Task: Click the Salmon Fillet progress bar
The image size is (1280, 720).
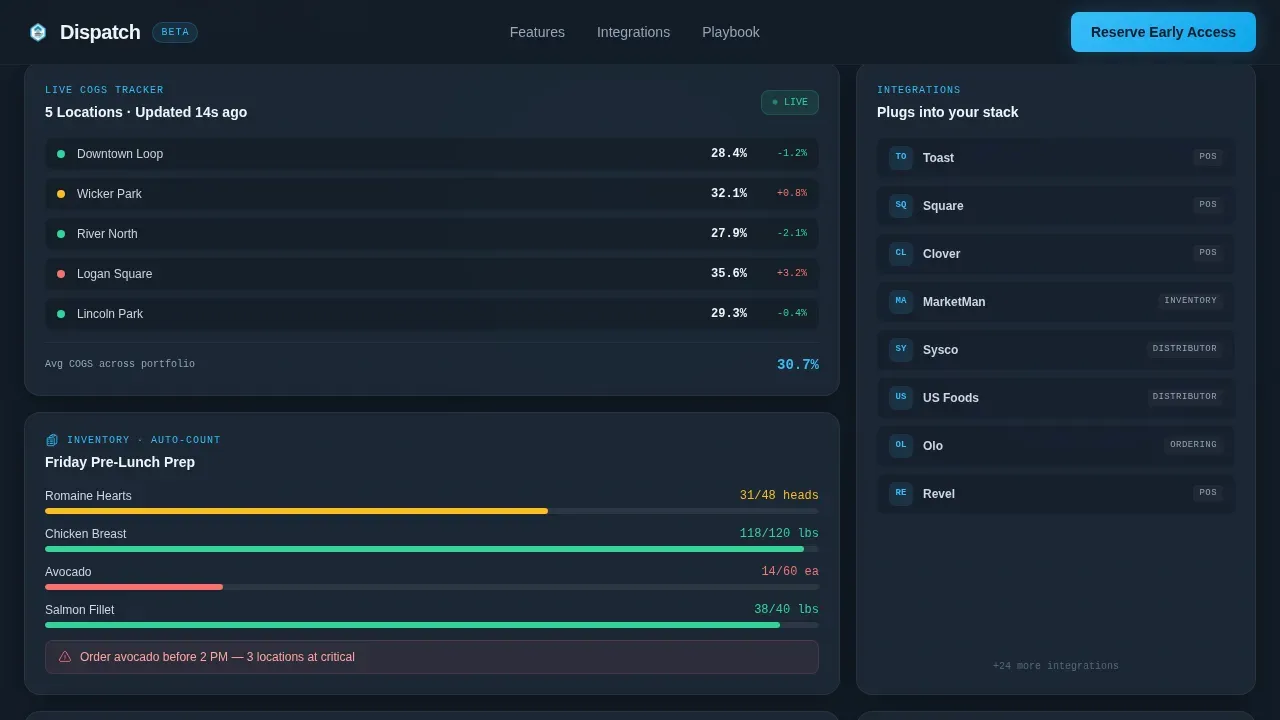Action: click(x=432, y=625)
